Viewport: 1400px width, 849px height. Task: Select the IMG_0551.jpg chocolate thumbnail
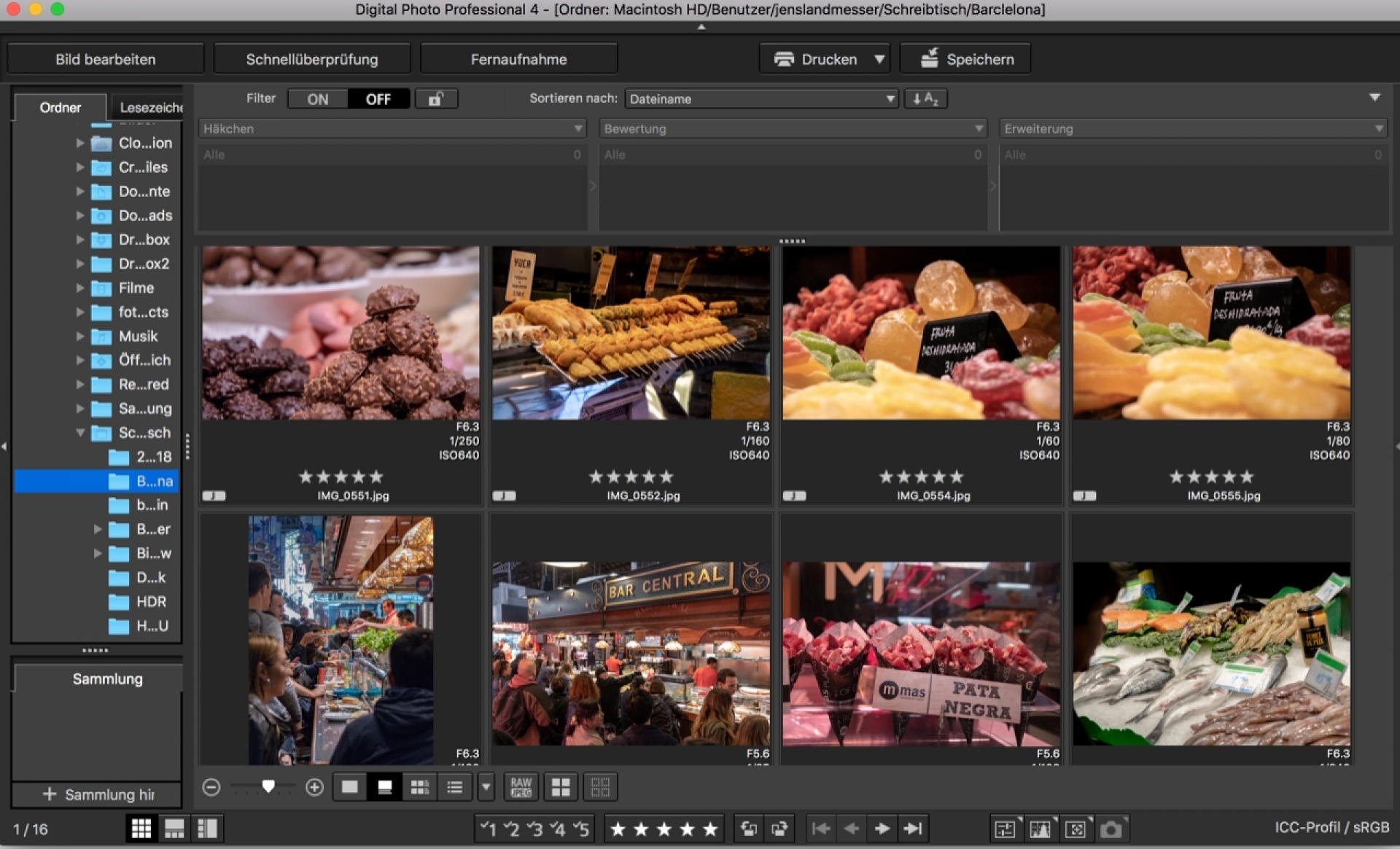point(341,333)
